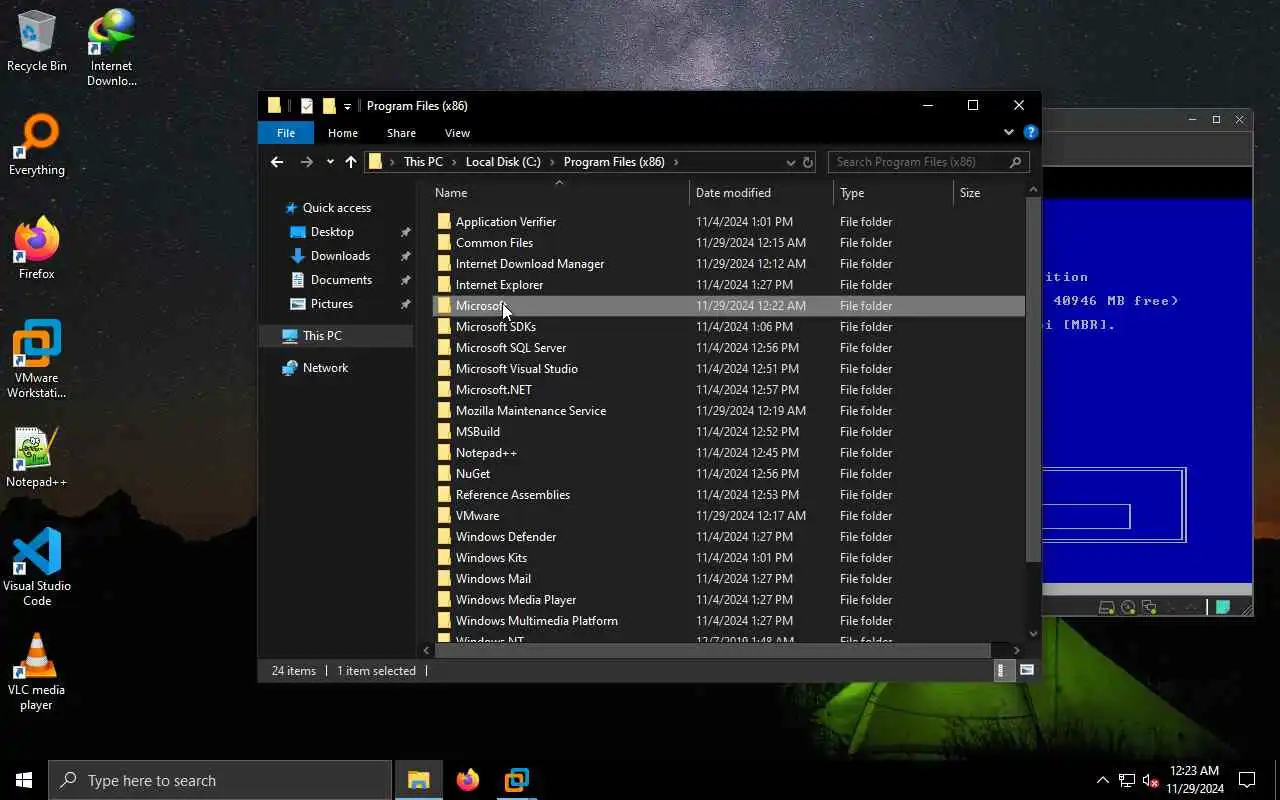This screenshot has height=800, width=1280.
Task: Expand the ribbon with the chevron
Action: pyautogui.click(x=1008, y=132)
